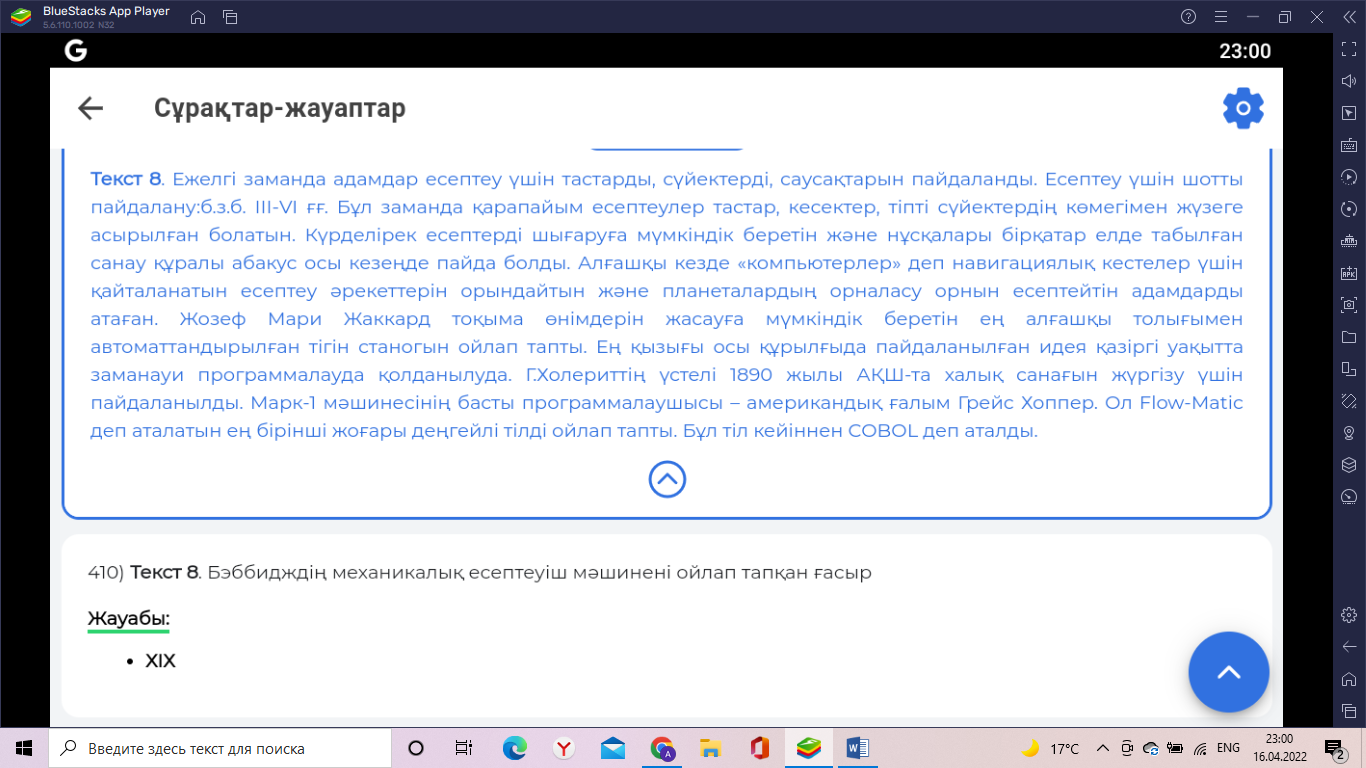The height and width of the screenshot is (768, 1366).
Task: Collapse Текст 8 with the circled chevron
Action: 667,480
